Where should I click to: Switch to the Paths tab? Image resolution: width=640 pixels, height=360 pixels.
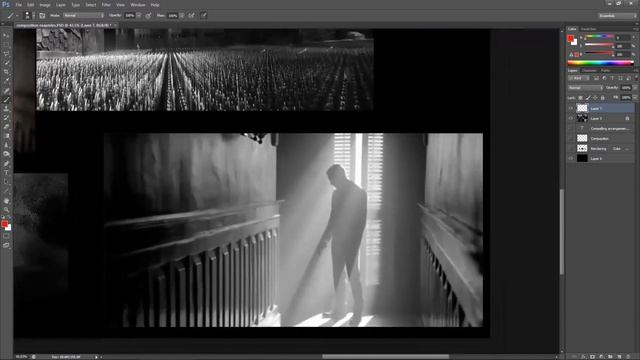[605, 70]
